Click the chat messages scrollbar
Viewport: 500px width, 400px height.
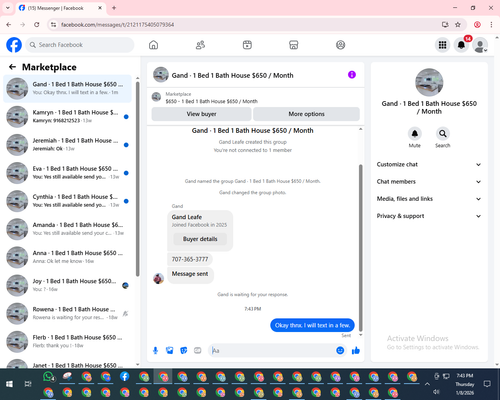(360, 247)
